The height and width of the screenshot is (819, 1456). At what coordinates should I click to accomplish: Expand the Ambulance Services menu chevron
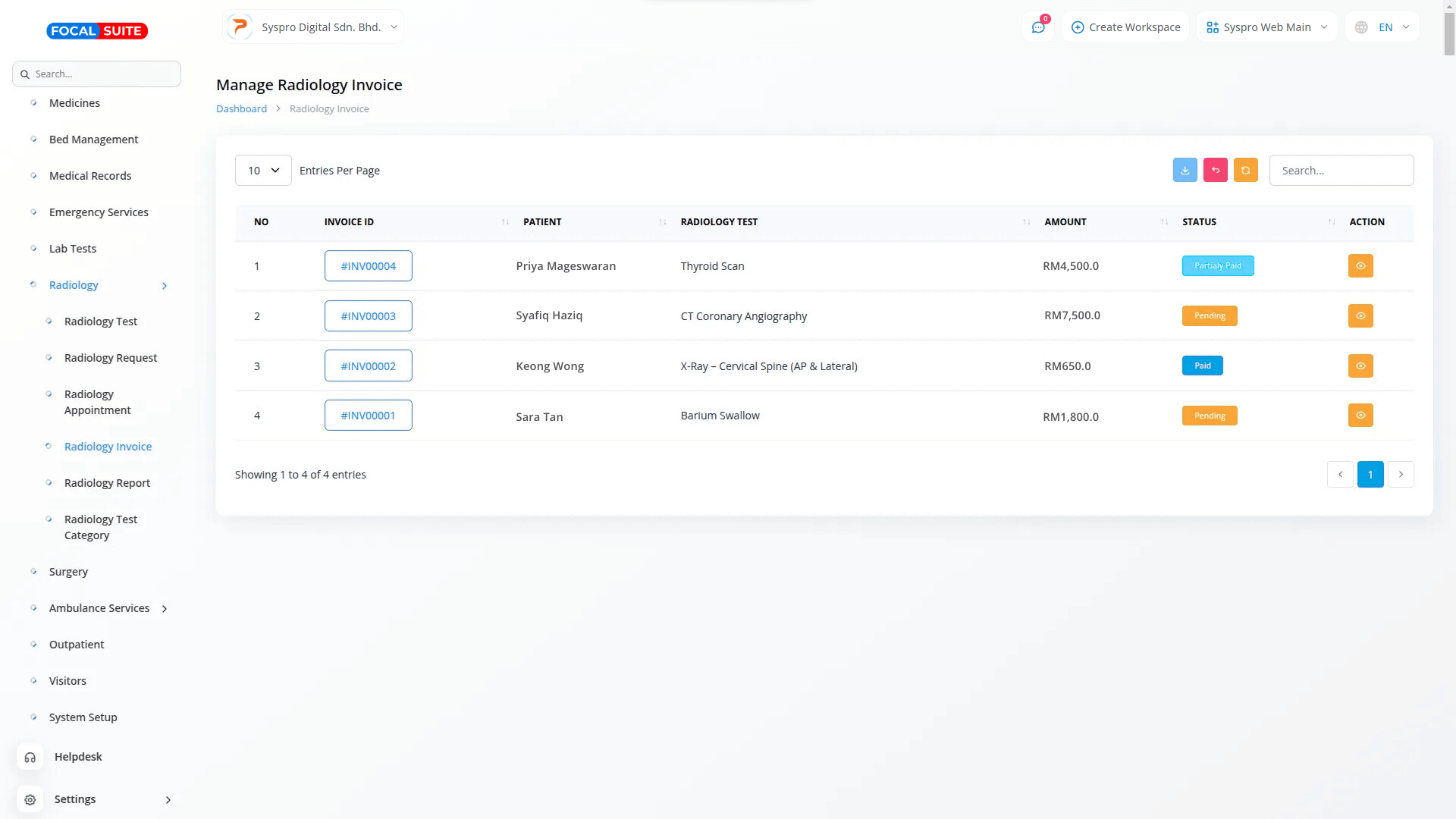[x=165, y=609]
